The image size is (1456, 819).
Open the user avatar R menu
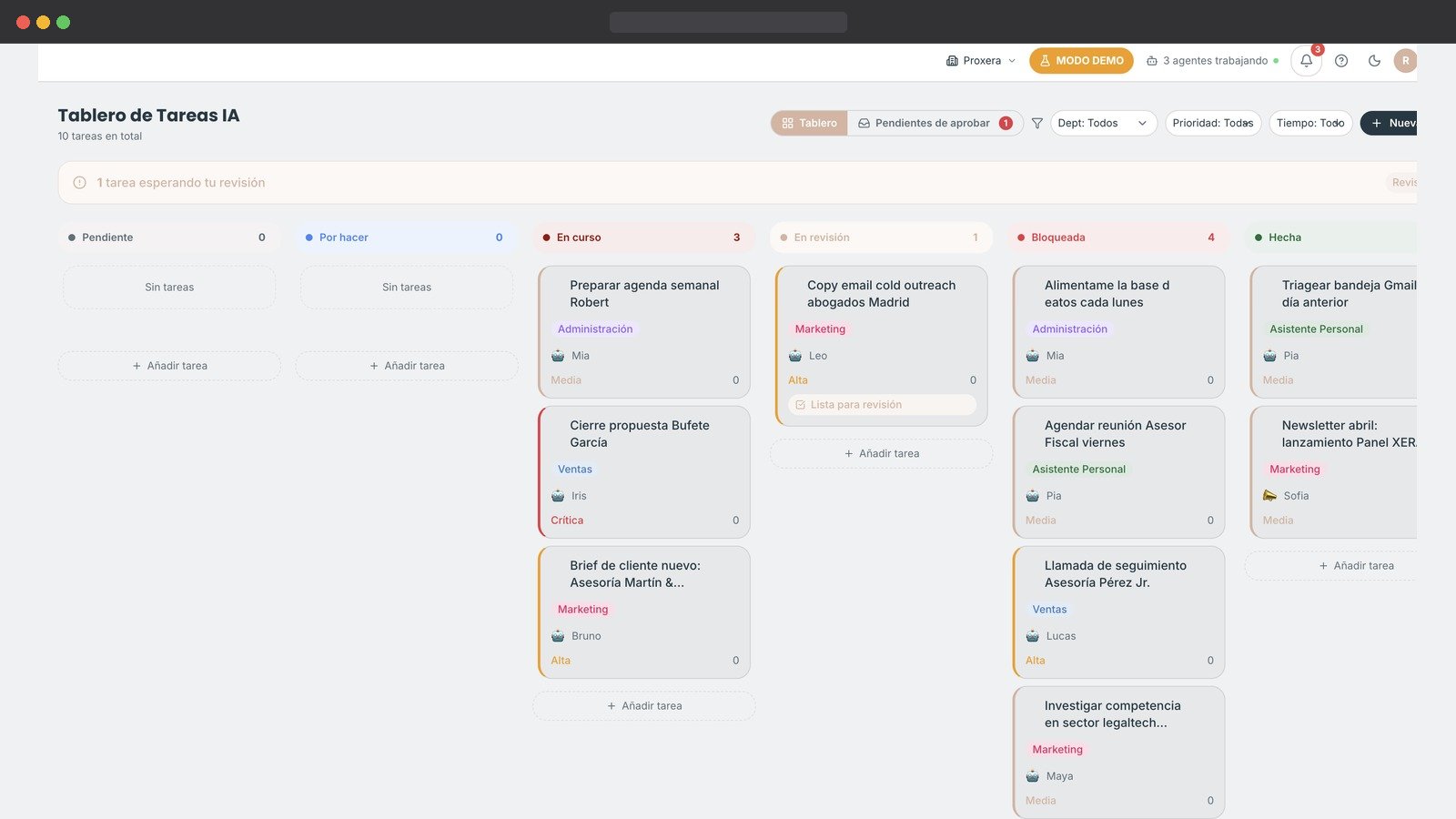click(1405, 61)
